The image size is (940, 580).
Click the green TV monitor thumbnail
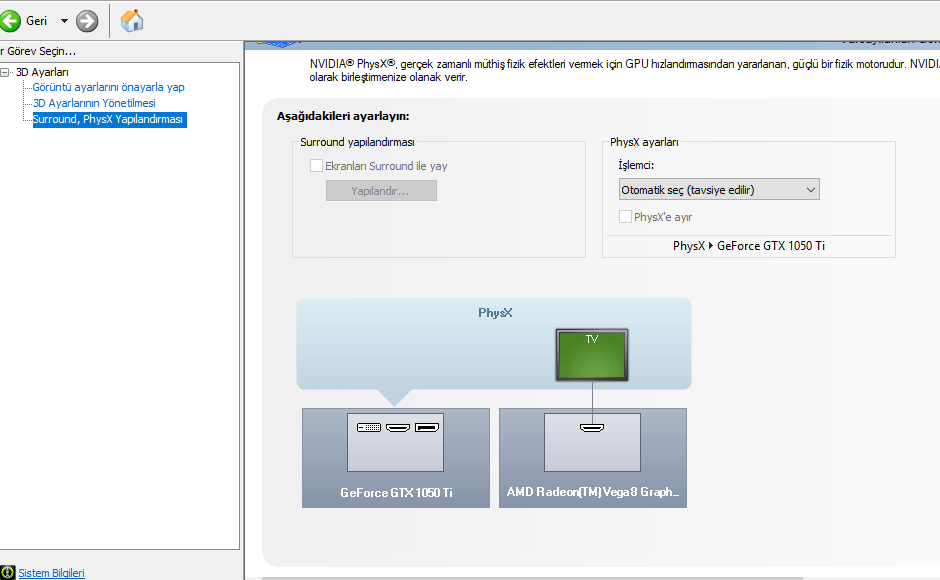592,354
